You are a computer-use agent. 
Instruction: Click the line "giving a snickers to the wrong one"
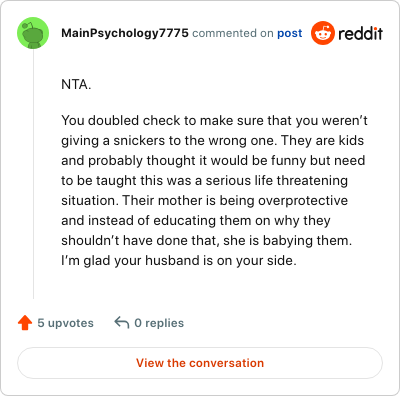[x=169, y=141]
